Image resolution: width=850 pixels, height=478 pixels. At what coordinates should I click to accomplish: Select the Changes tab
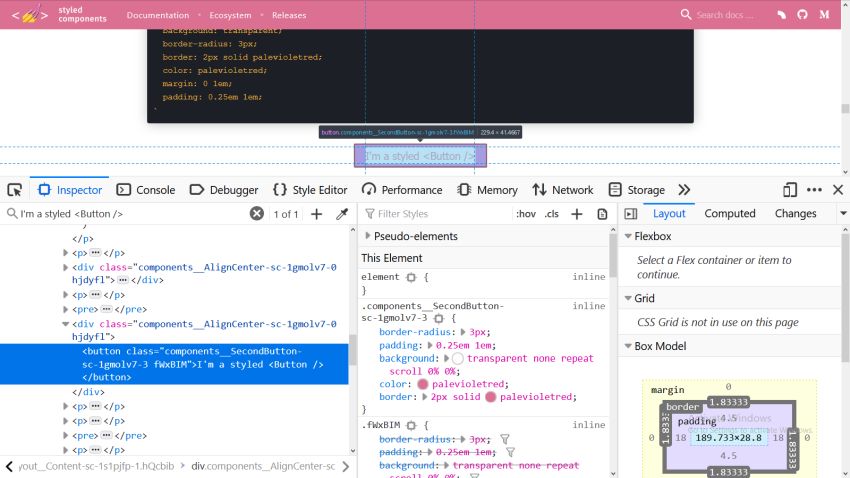795,214
